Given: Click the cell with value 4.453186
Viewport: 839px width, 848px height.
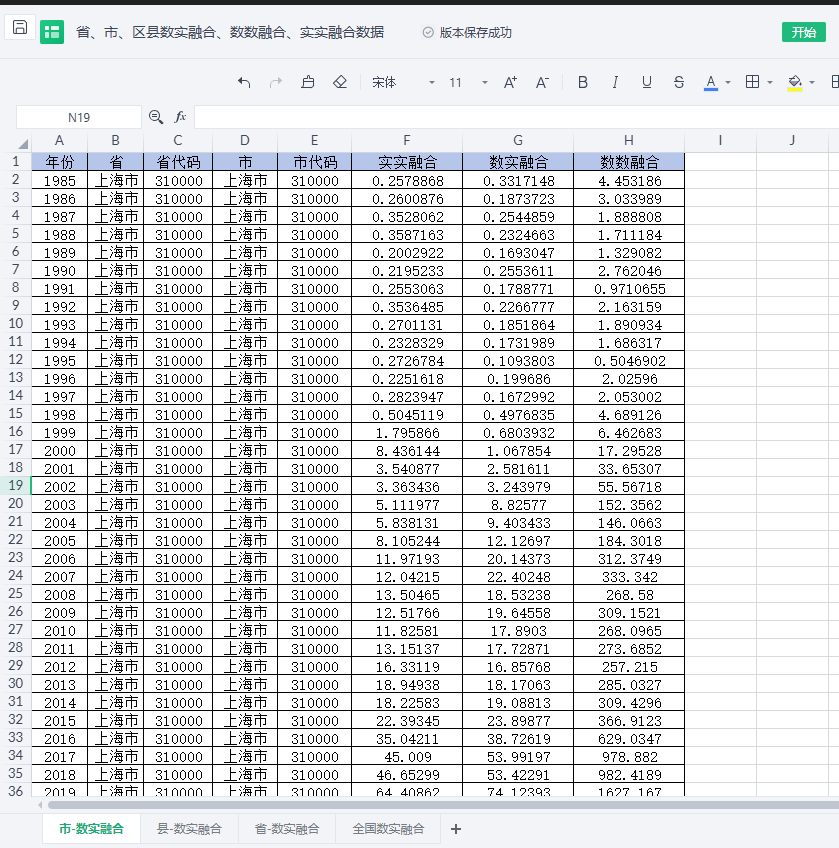Looking at the screenshot, I should pos(629,181).
